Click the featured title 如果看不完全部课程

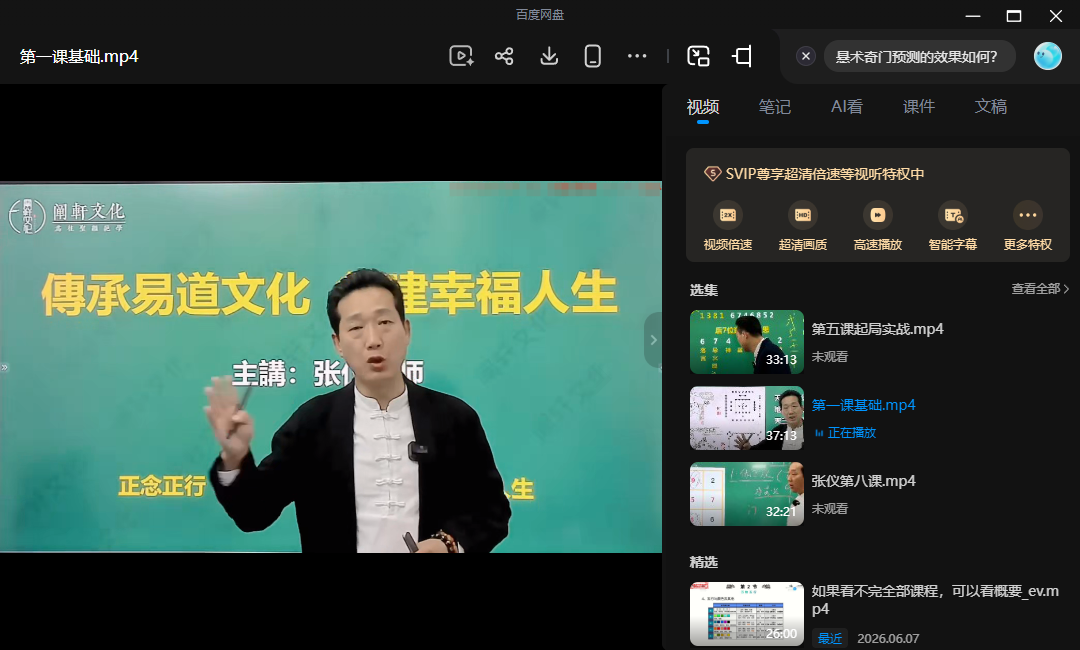tap(935, 600)
